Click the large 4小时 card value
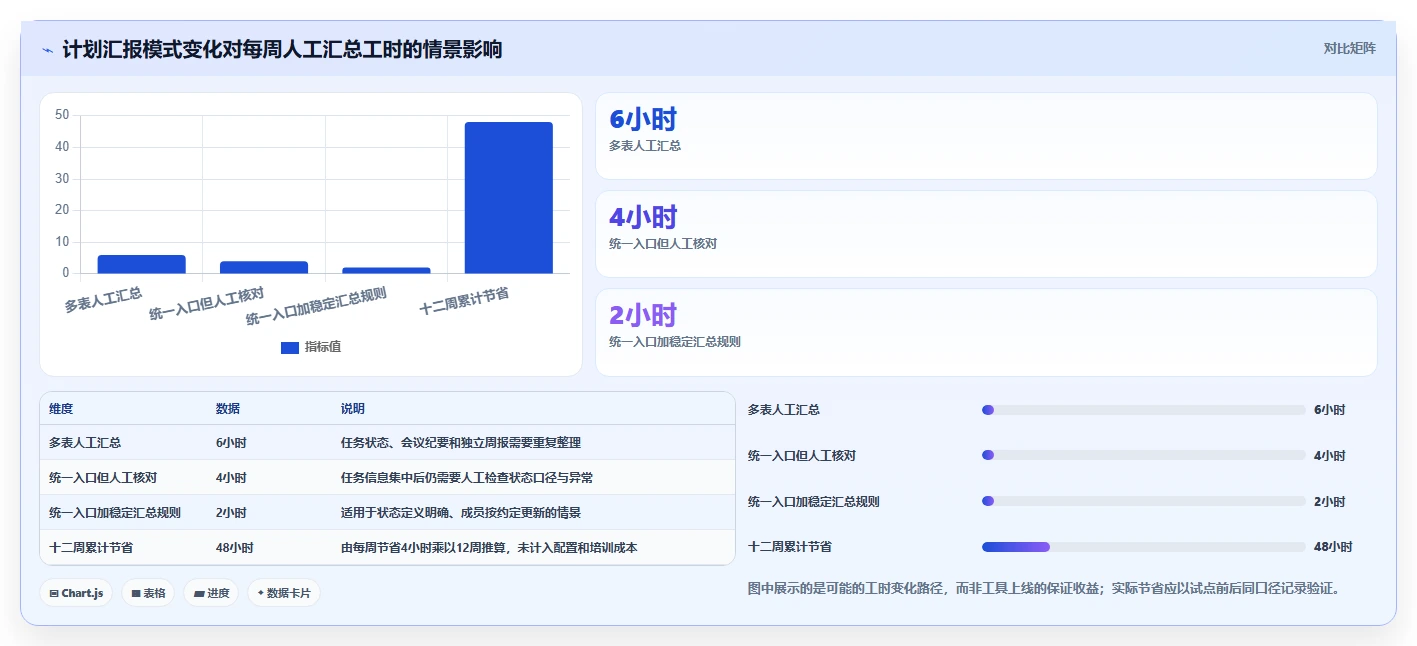The height and width of the screenshot is (646, 1417). tap(643, 217)
